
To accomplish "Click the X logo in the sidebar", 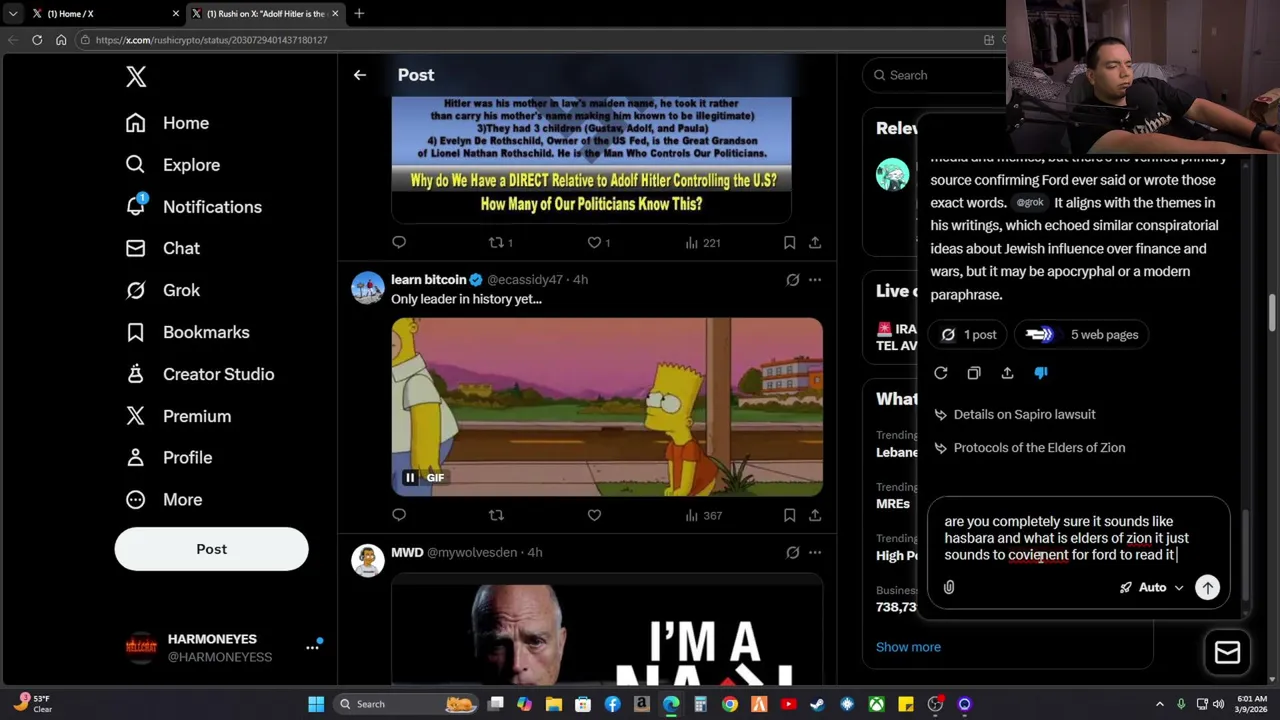I will 136,76.
